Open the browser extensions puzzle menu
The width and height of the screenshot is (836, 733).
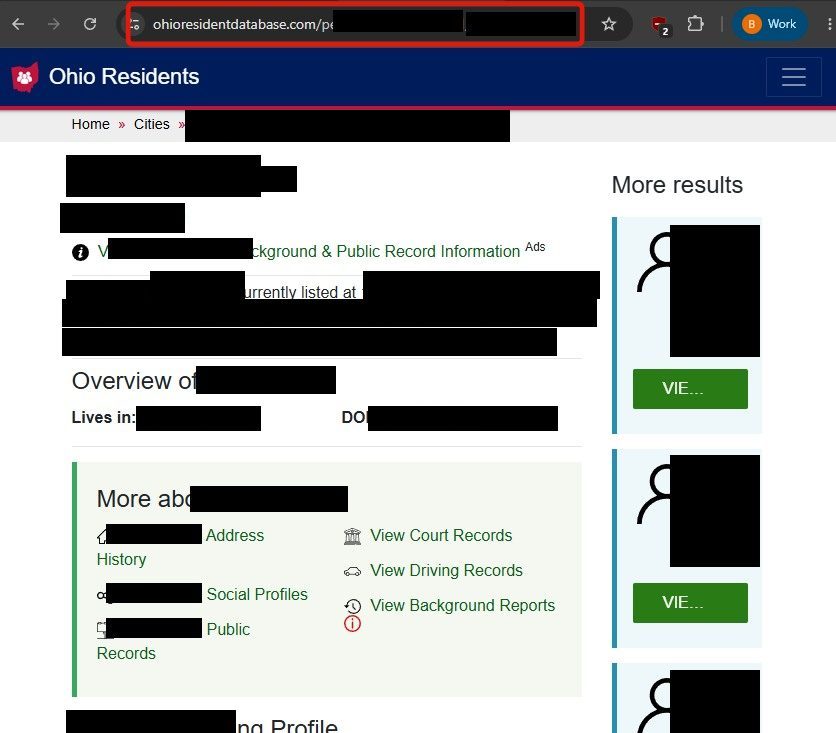695,24
